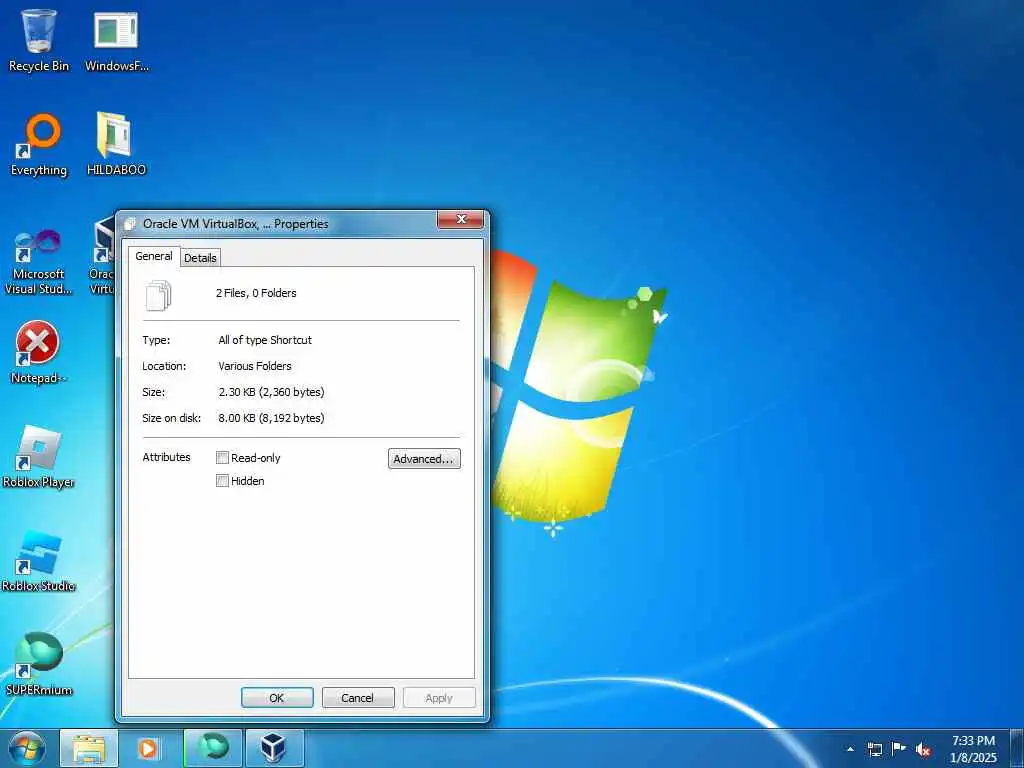Click the Properties dialog title bar icon

[x=130, y=224]
